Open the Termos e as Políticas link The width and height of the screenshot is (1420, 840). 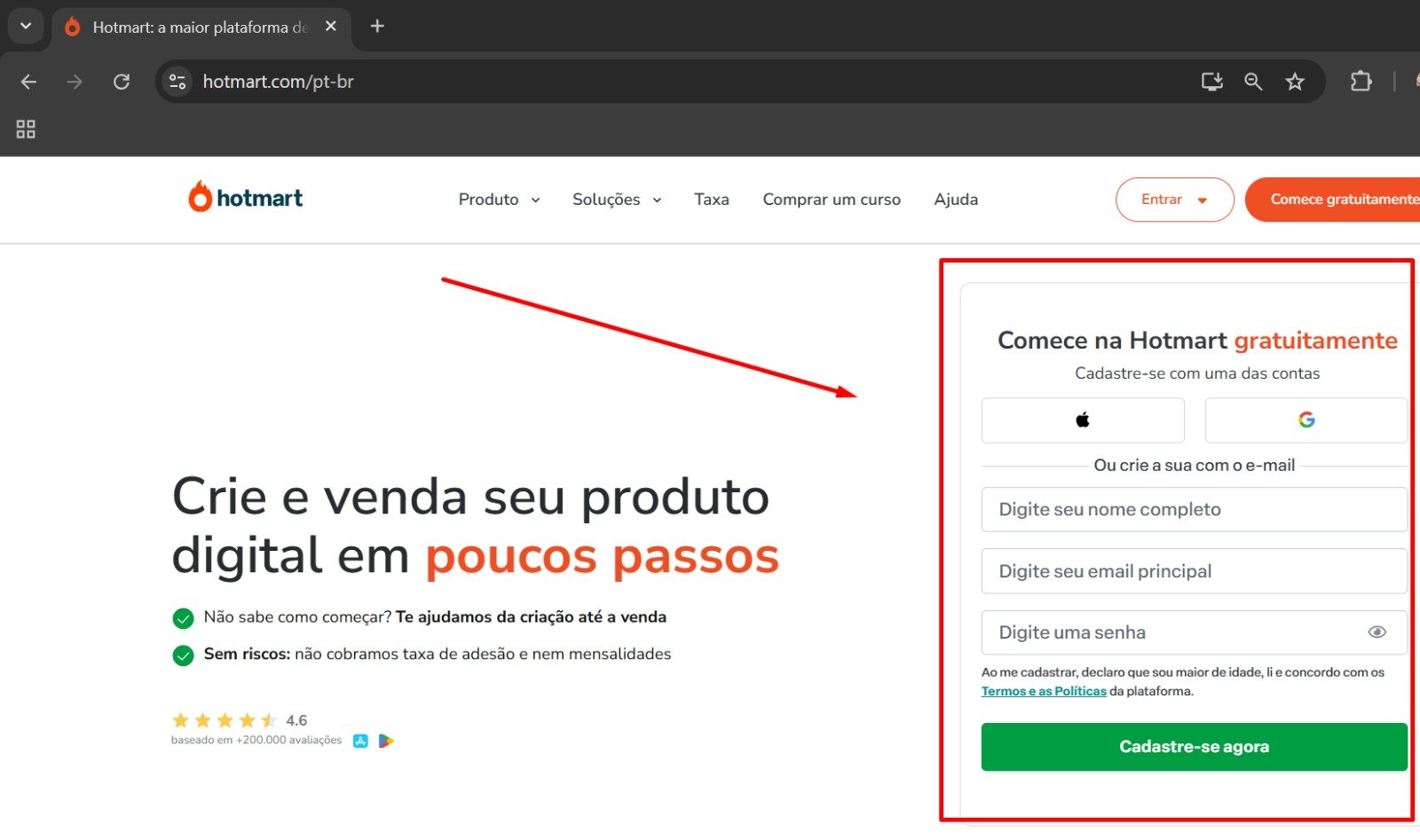point(1043,690)
